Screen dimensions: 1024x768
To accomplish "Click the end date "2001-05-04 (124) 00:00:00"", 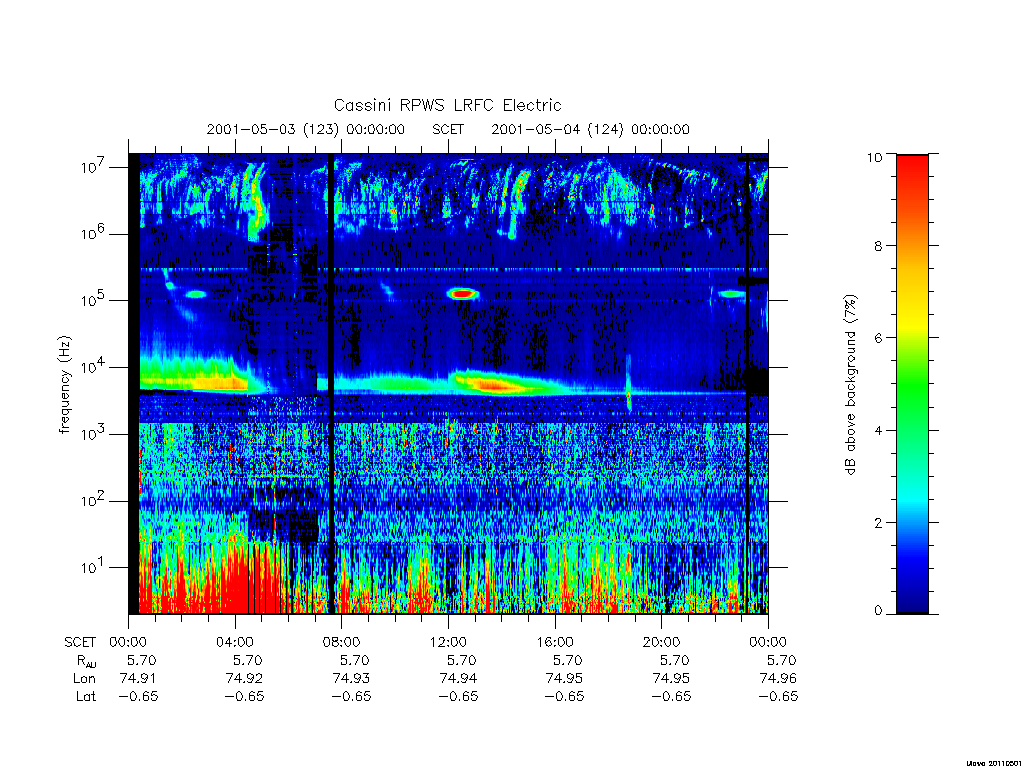I will pyautogui.click(x=590, y=129).
